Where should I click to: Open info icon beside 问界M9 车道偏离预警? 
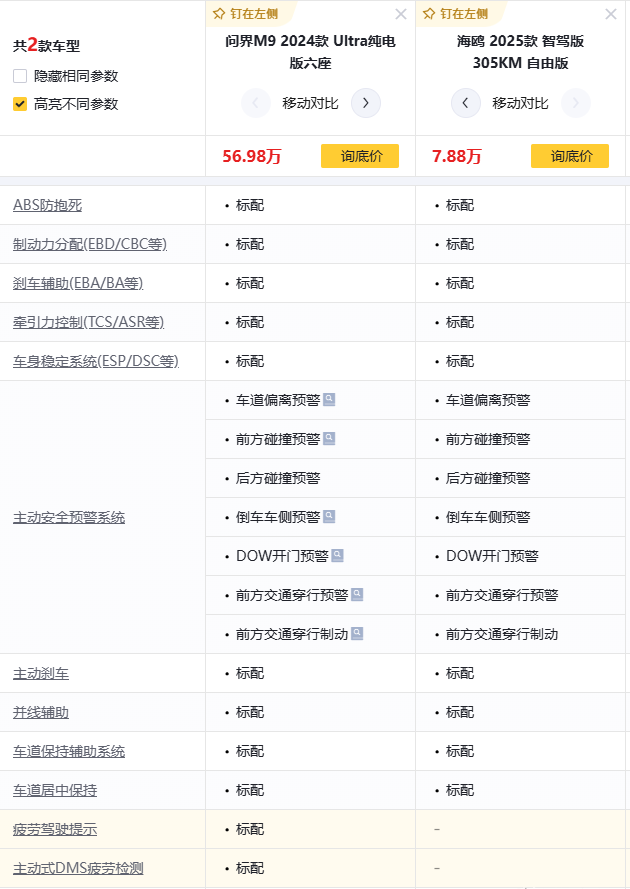tap(329, 400)
